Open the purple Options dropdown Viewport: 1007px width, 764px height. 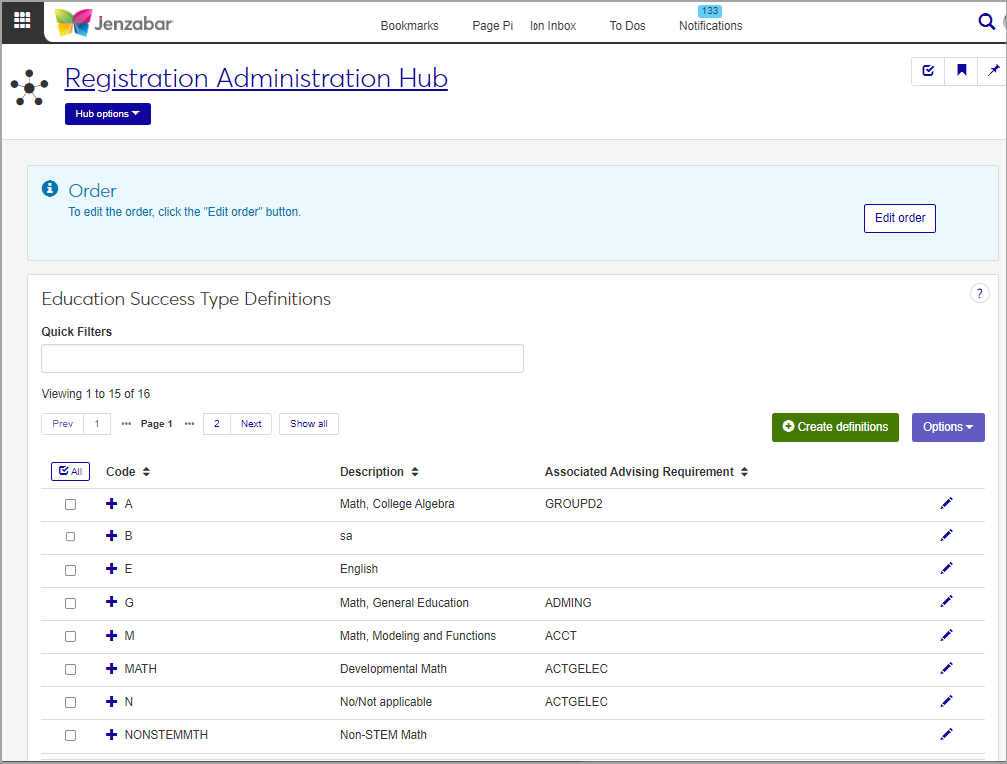coord(948,427)
